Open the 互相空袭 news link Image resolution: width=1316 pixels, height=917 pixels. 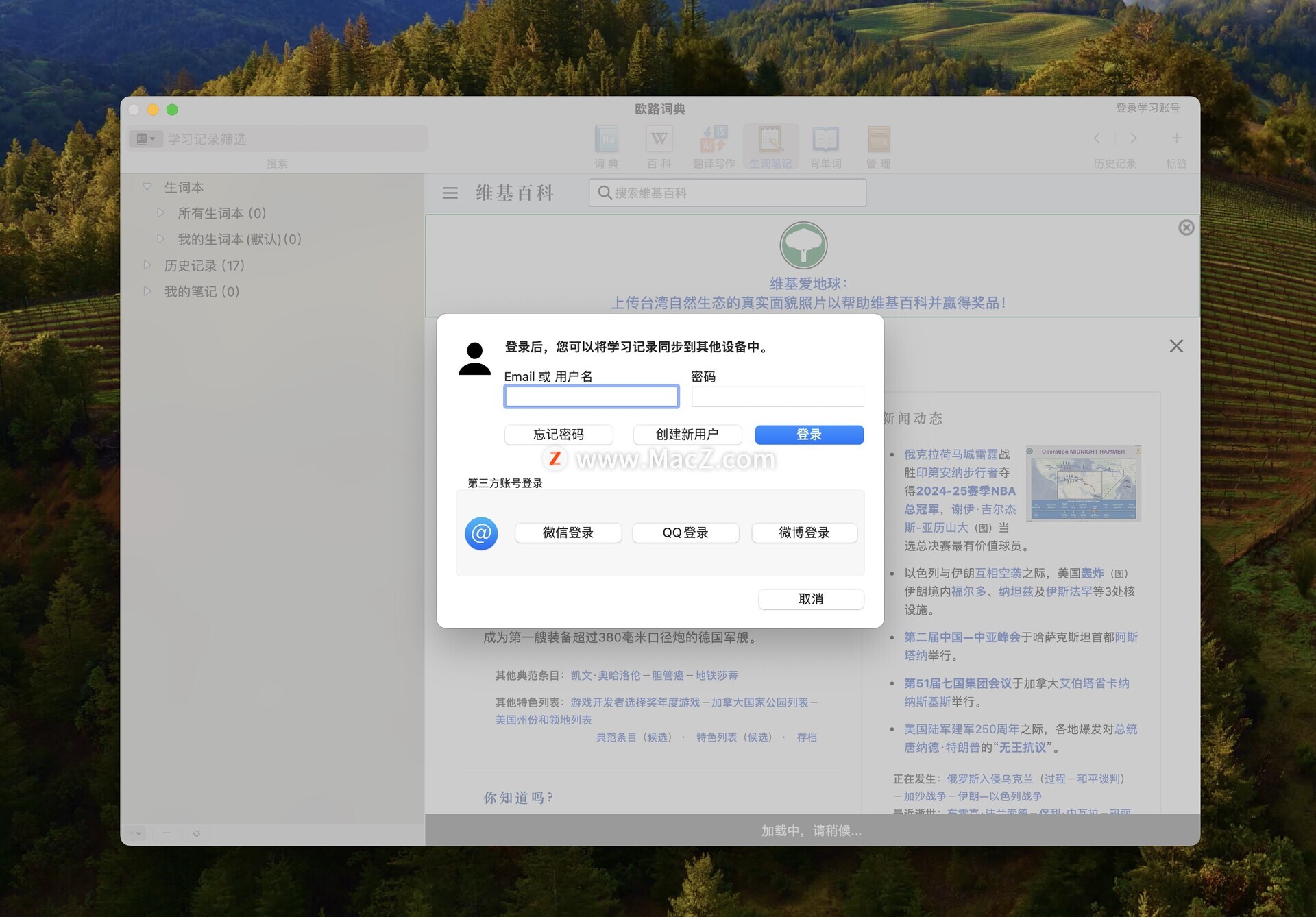999,574
